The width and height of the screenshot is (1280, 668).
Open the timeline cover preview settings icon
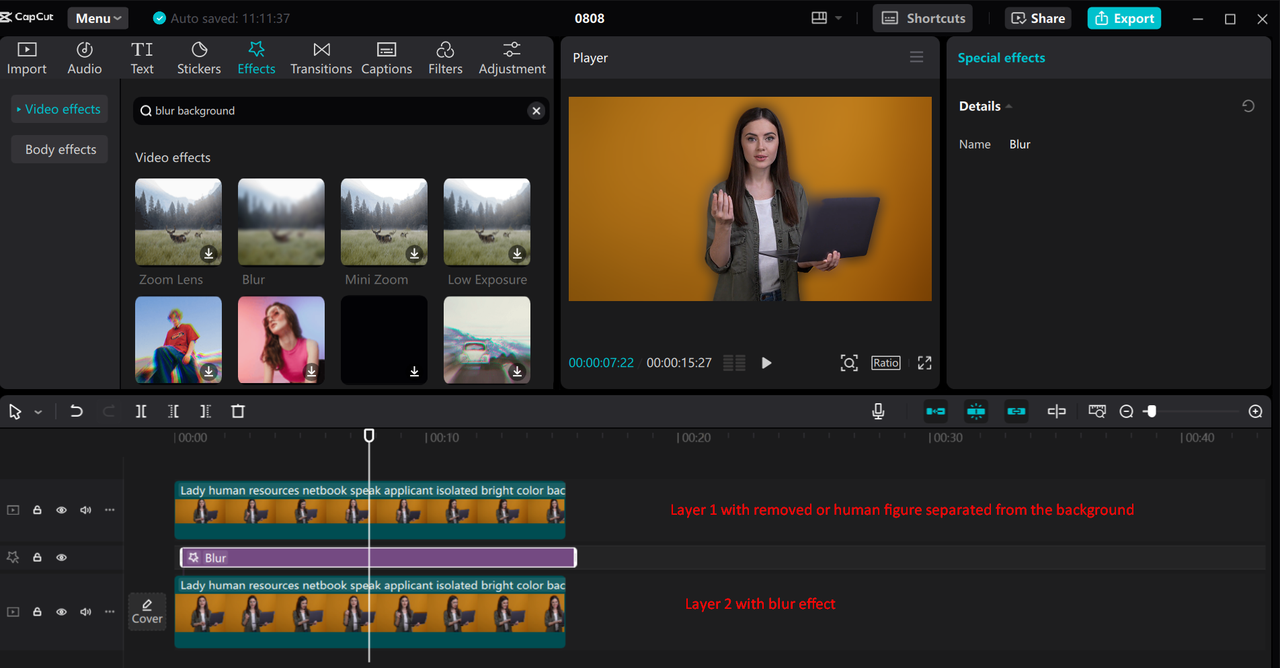[1097, 411]
